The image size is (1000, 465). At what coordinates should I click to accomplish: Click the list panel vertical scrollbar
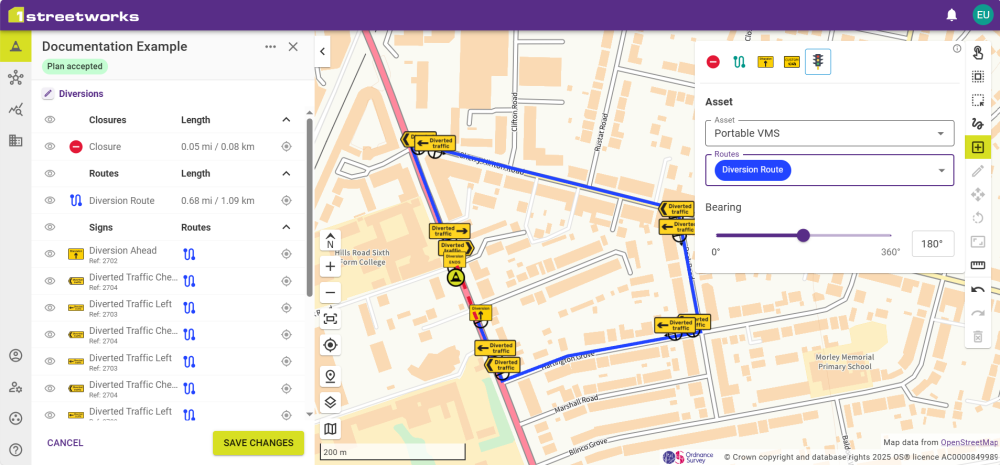[310, 207]
